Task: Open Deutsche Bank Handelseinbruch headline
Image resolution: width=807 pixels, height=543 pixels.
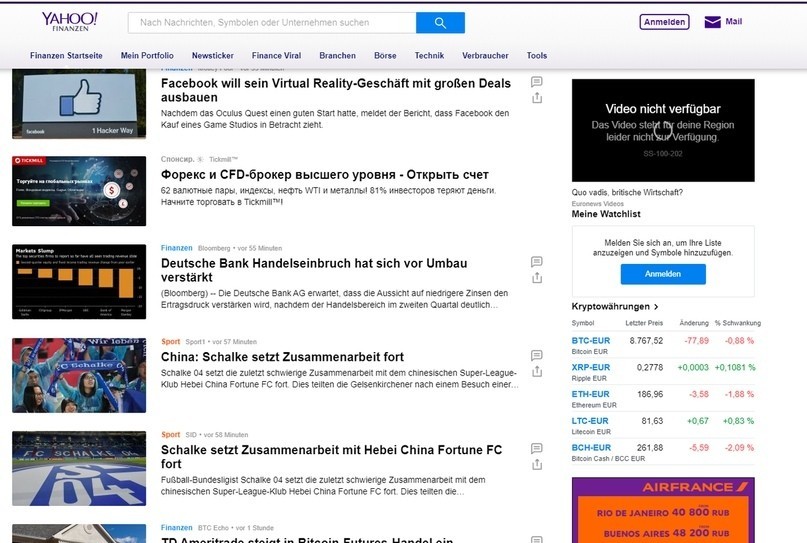Action: pos(314,270)
